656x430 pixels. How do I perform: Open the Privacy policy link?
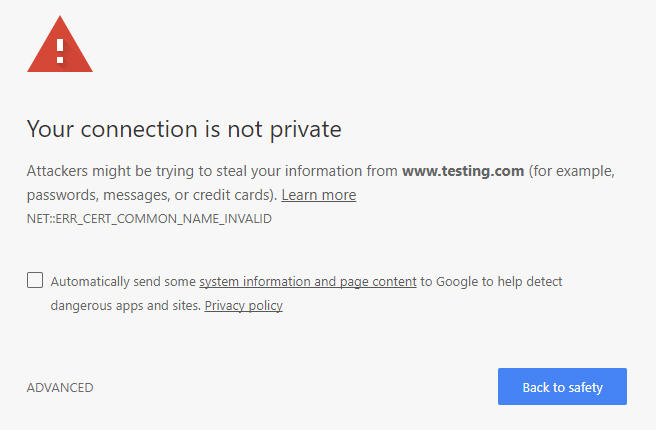point(243,306)
